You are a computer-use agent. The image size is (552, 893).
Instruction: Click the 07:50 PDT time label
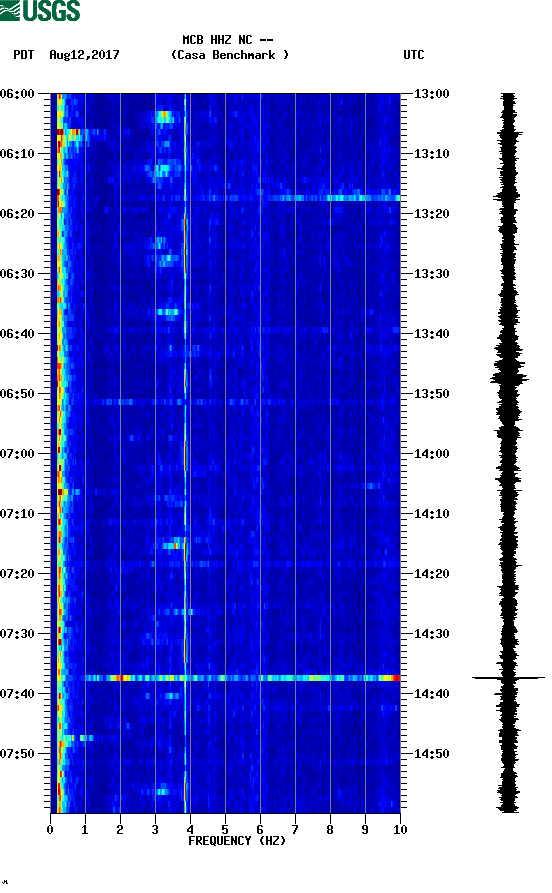click(x=18, y=753)
